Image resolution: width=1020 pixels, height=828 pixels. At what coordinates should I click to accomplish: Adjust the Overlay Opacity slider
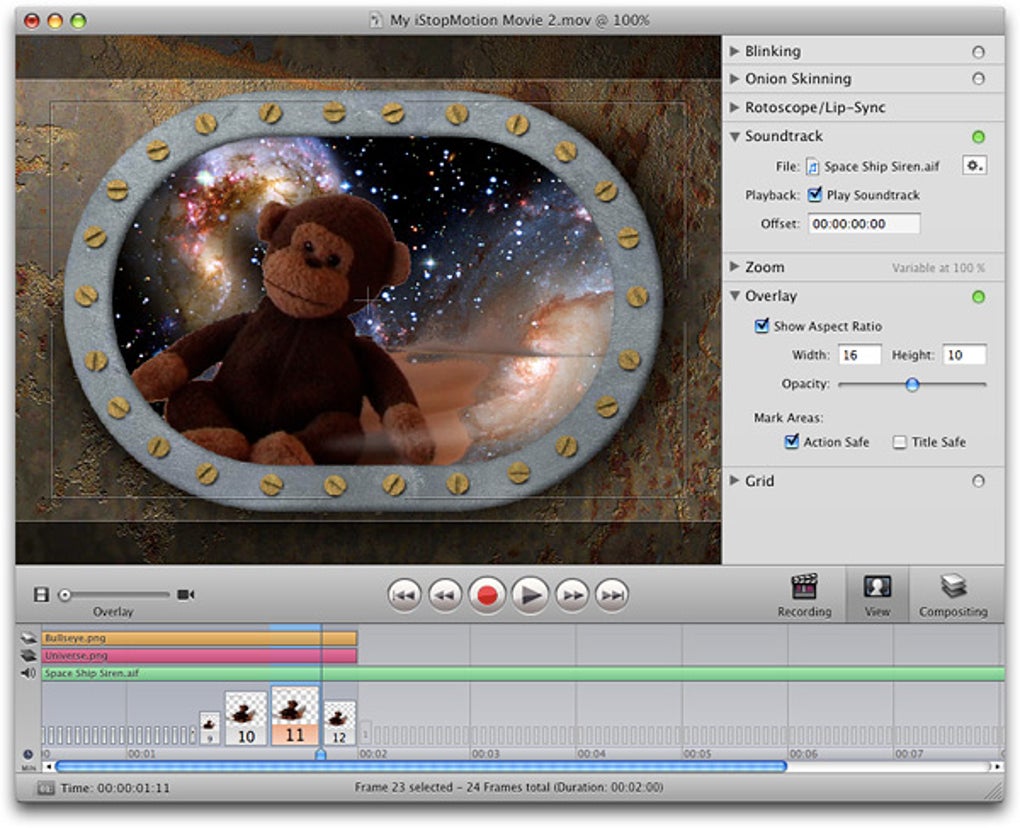(912, 384)
